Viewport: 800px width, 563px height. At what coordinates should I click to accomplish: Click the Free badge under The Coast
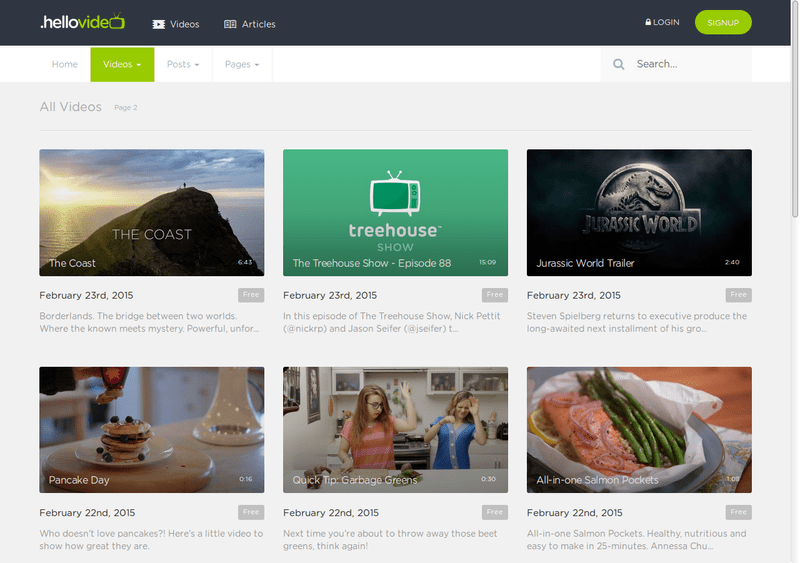coord(251,295)
